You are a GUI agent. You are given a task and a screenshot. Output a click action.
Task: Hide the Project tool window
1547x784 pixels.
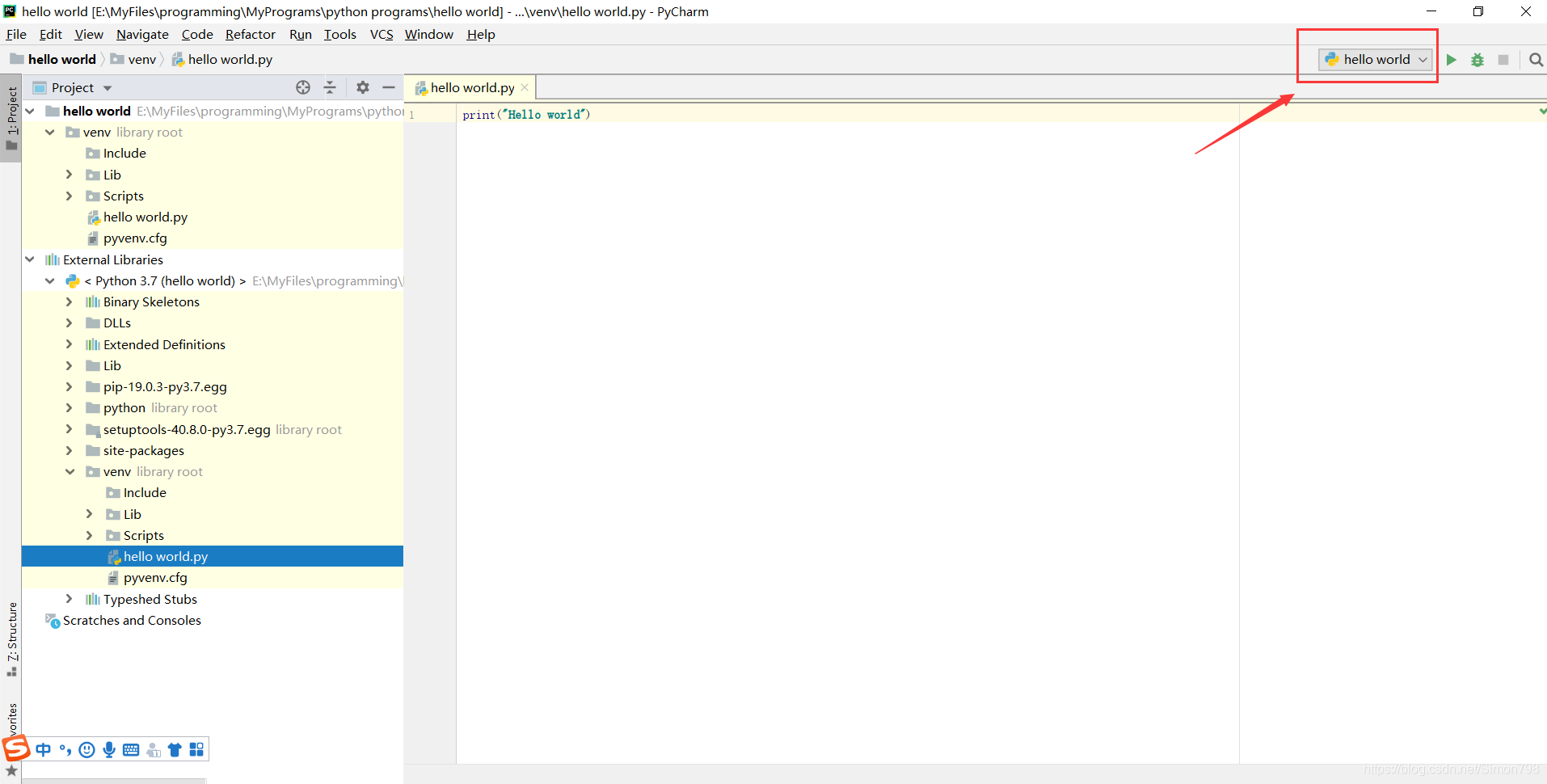pos(389,87)
